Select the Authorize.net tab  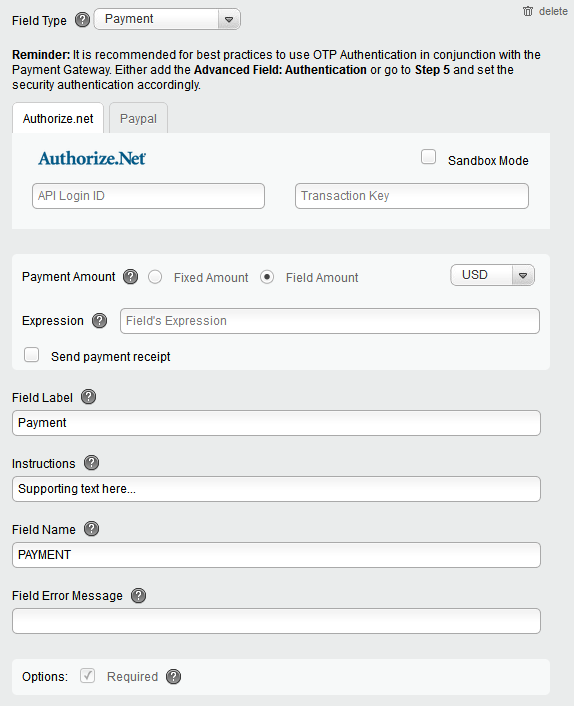pos(58,118)
